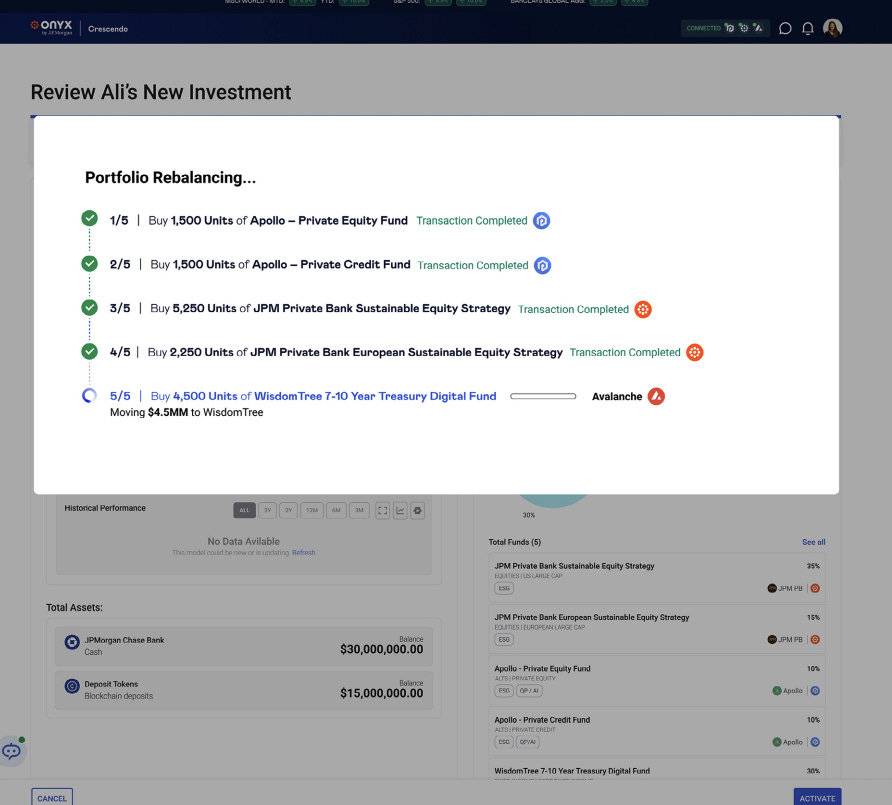Click Onyx icon on Sustainable Equity Strategy card

coord(815,588)
